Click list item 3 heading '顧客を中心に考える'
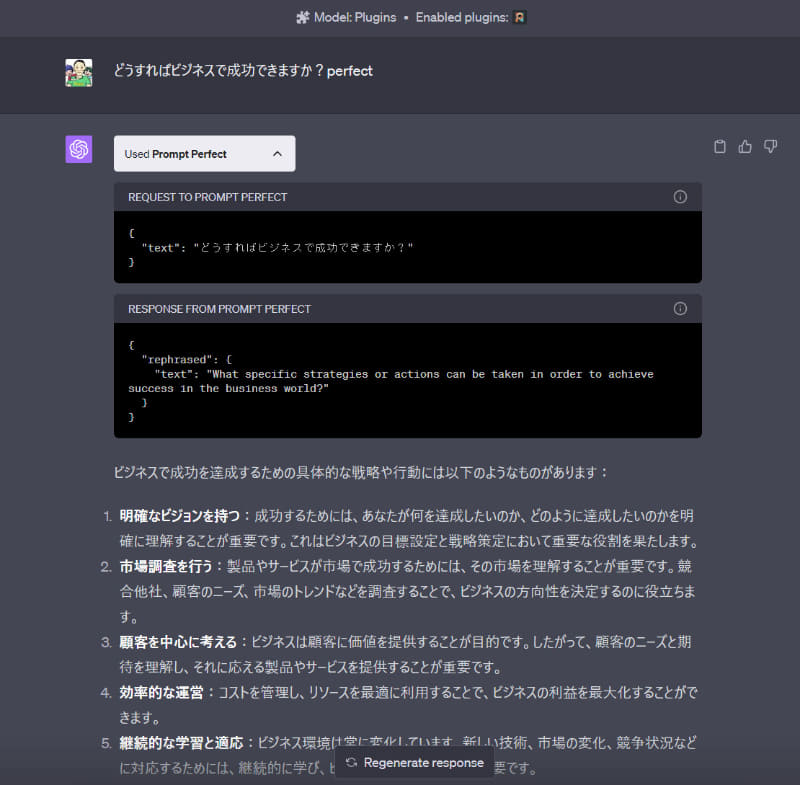The image size is (800, 785). pyautogui.click(x=178, y=642)
